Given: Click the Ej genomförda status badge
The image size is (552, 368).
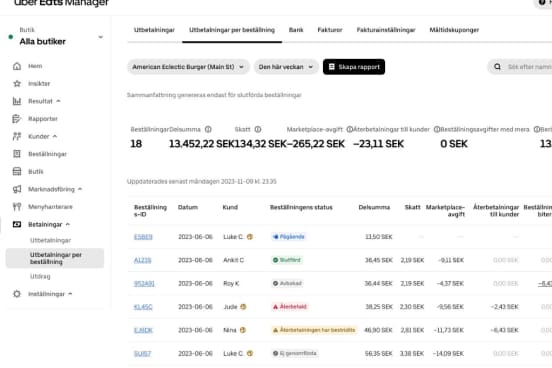Looking at the screenshot, I should (x=295, y=353).
